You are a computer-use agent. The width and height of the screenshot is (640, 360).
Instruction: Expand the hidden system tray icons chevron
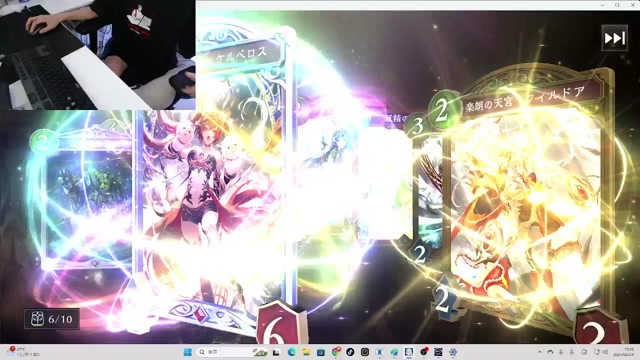540,352
